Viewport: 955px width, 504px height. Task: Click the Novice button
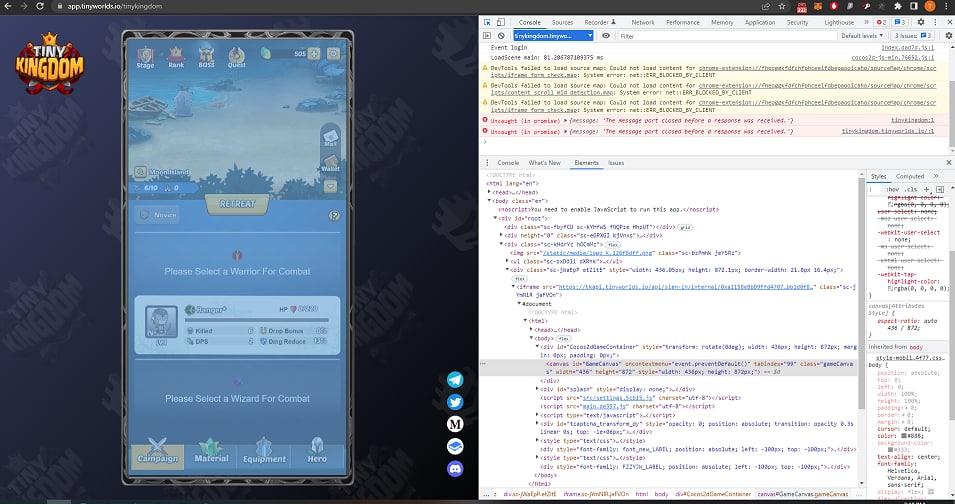click(158, 215)
